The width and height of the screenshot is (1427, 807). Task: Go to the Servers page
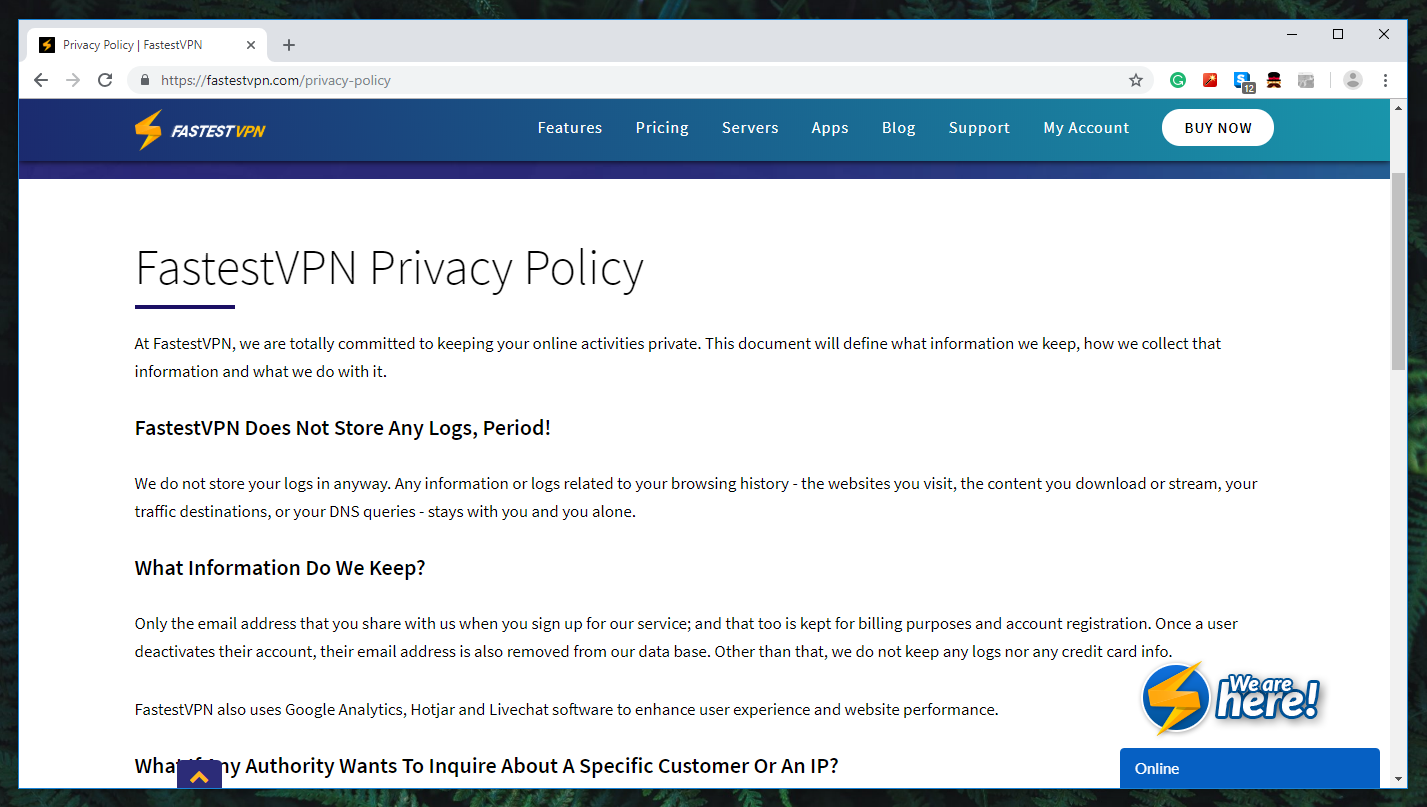point(750,128)
